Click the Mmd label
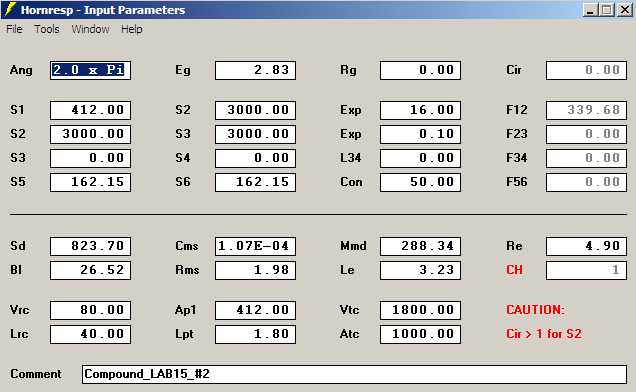The image size is (636, 392). 353,246
